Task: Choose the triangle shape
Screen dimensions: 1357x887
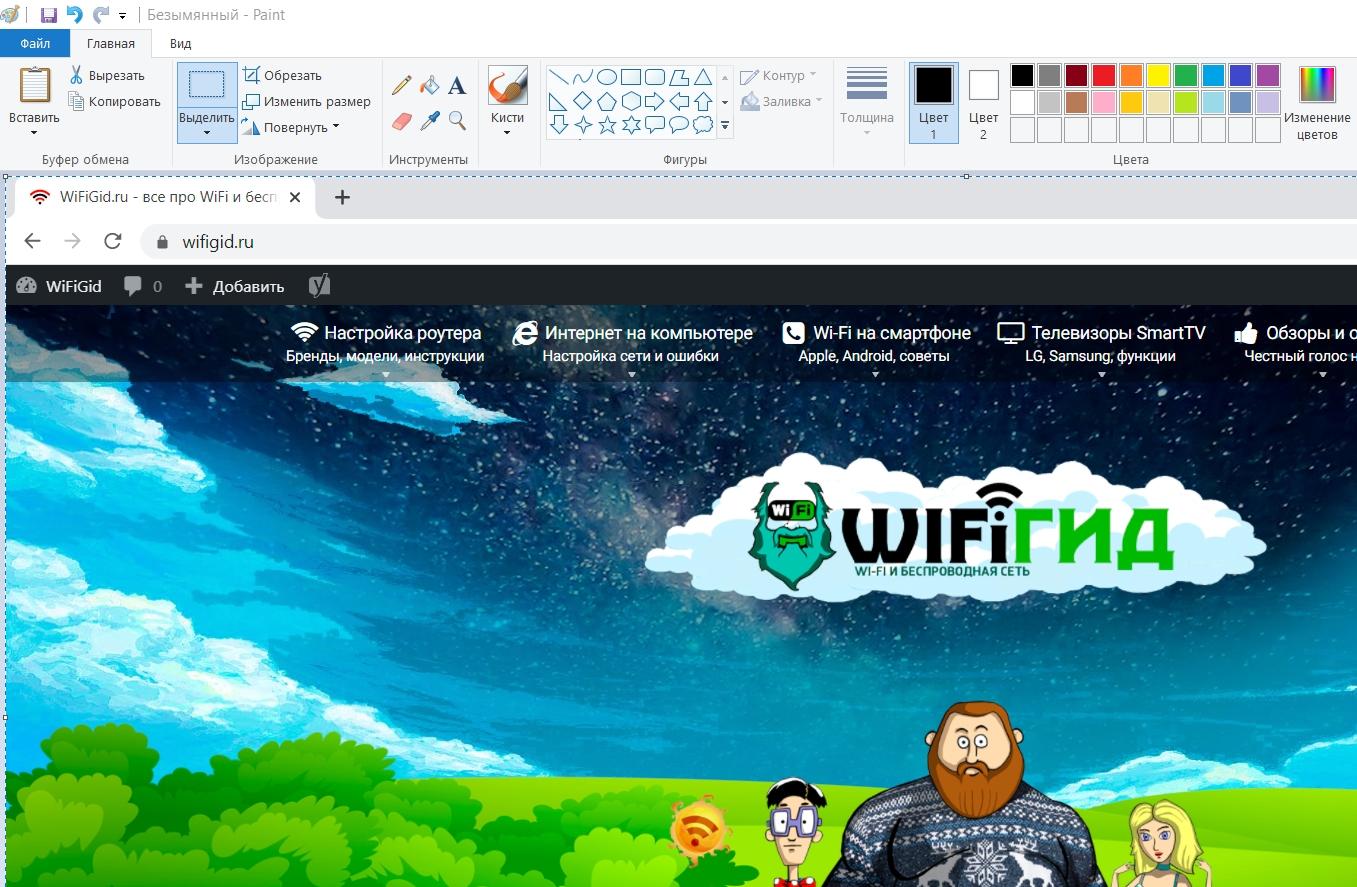Action: (x=703, y=77)
